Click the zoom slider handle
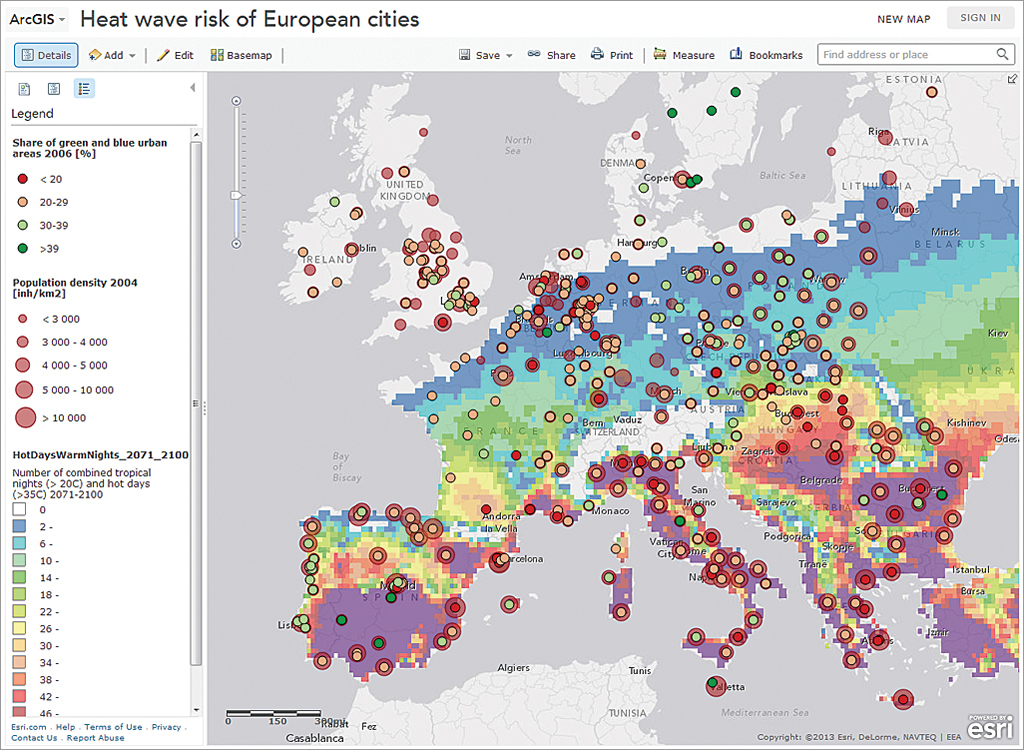 [x=236, y=195]
